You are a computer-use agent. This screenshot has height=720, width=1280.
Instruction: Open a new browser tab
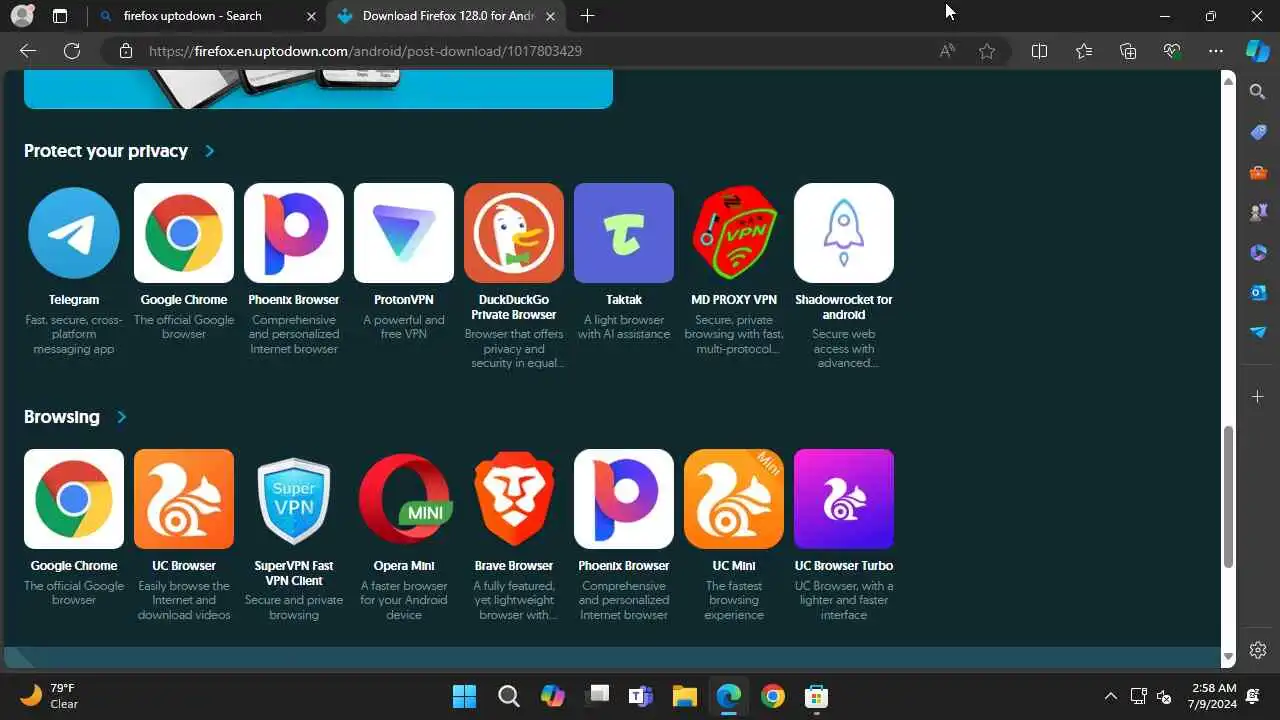pos(587,16)
